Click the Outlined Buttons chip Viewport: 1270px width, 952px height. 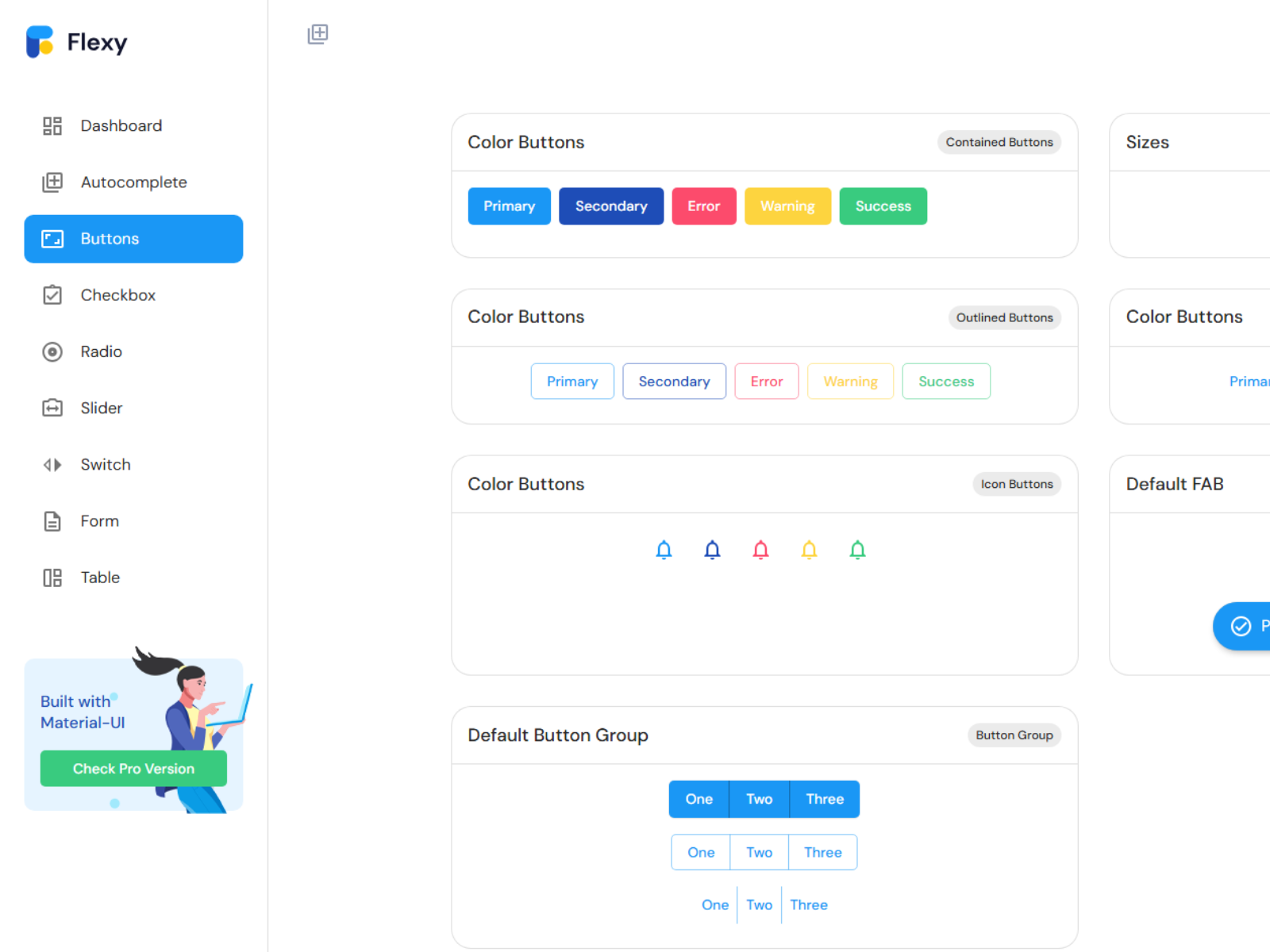pyautogui.click(x=1005, y=317)
